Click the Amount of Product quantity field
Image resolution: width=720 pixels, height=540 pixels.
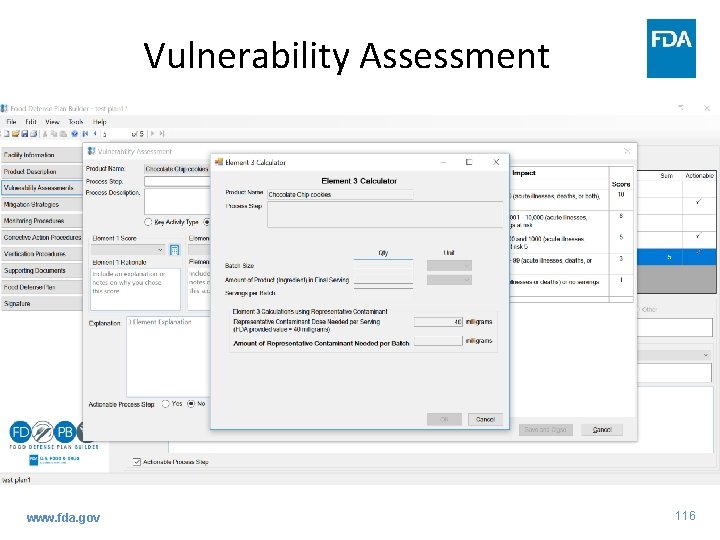(x=383, y=280)
